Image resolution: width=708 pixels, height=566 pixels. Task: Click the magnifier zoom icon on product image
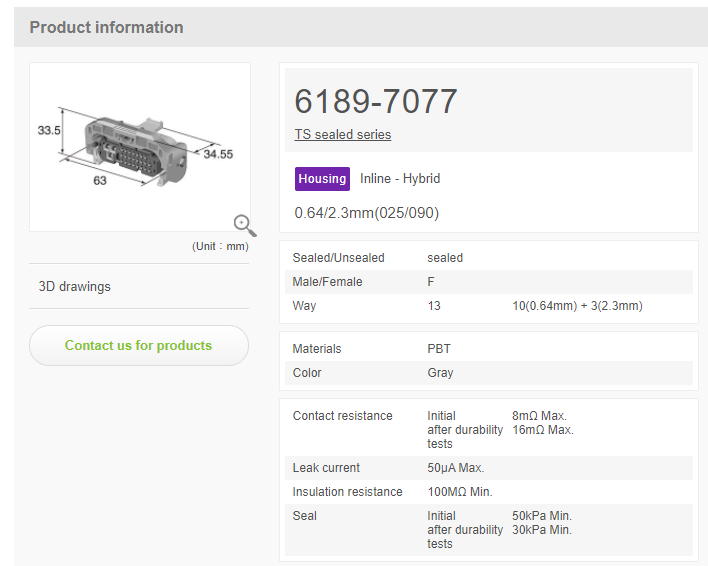pyautogui.click(x=244, y=225)
